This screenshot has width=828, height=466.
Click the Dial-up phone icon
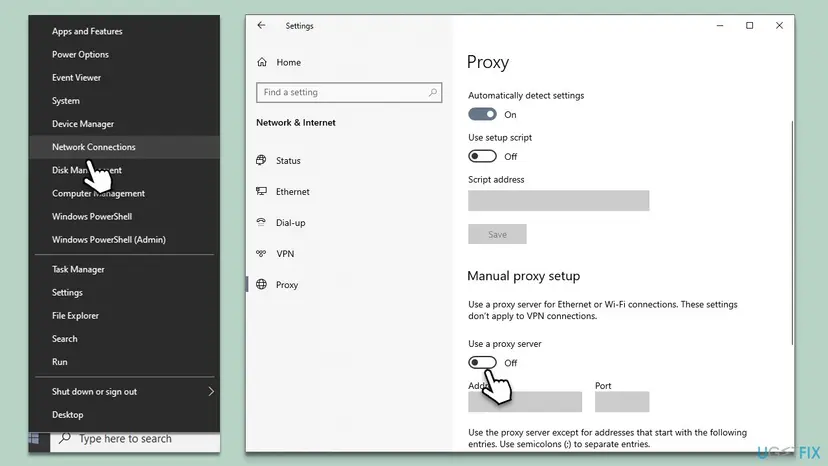coord(261,222)
